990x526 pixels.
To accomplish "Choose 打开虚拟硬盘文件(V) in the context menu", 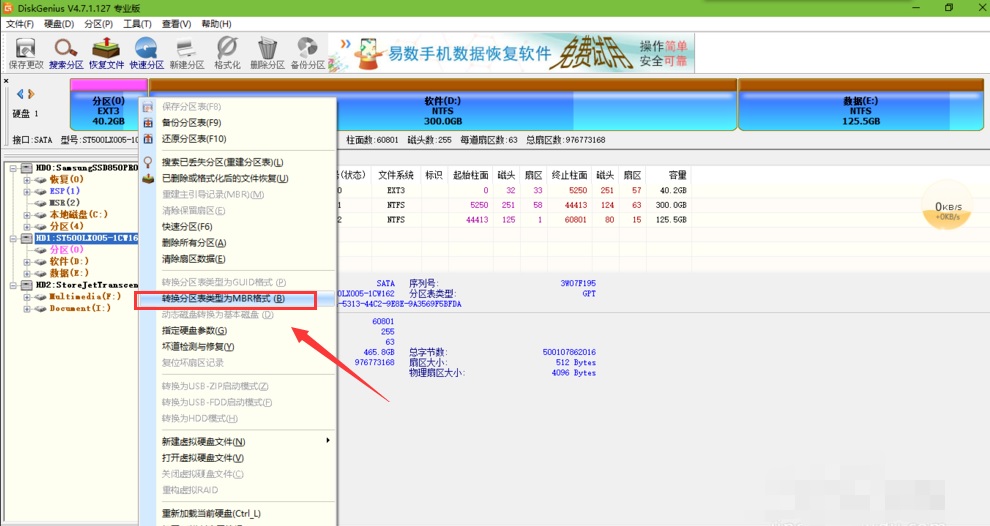I will coord(237,458).
